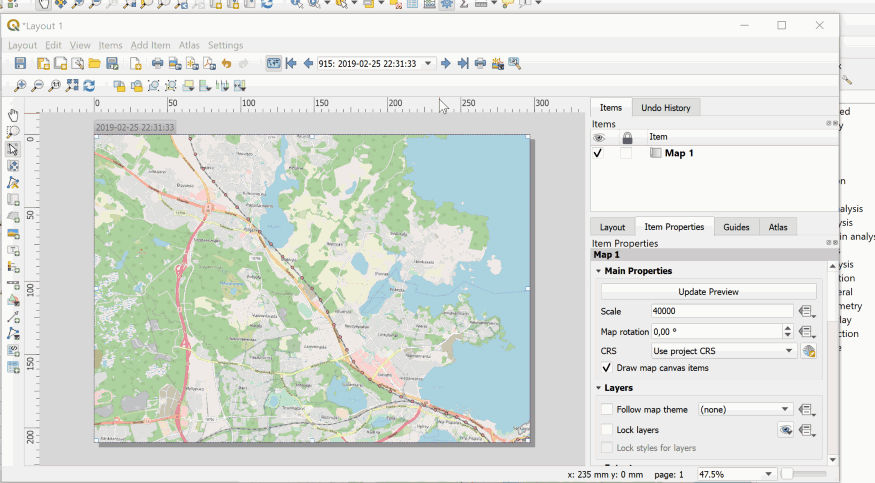Click data-defined override for Map rotation
875x483 pixels.
point(806,332)
